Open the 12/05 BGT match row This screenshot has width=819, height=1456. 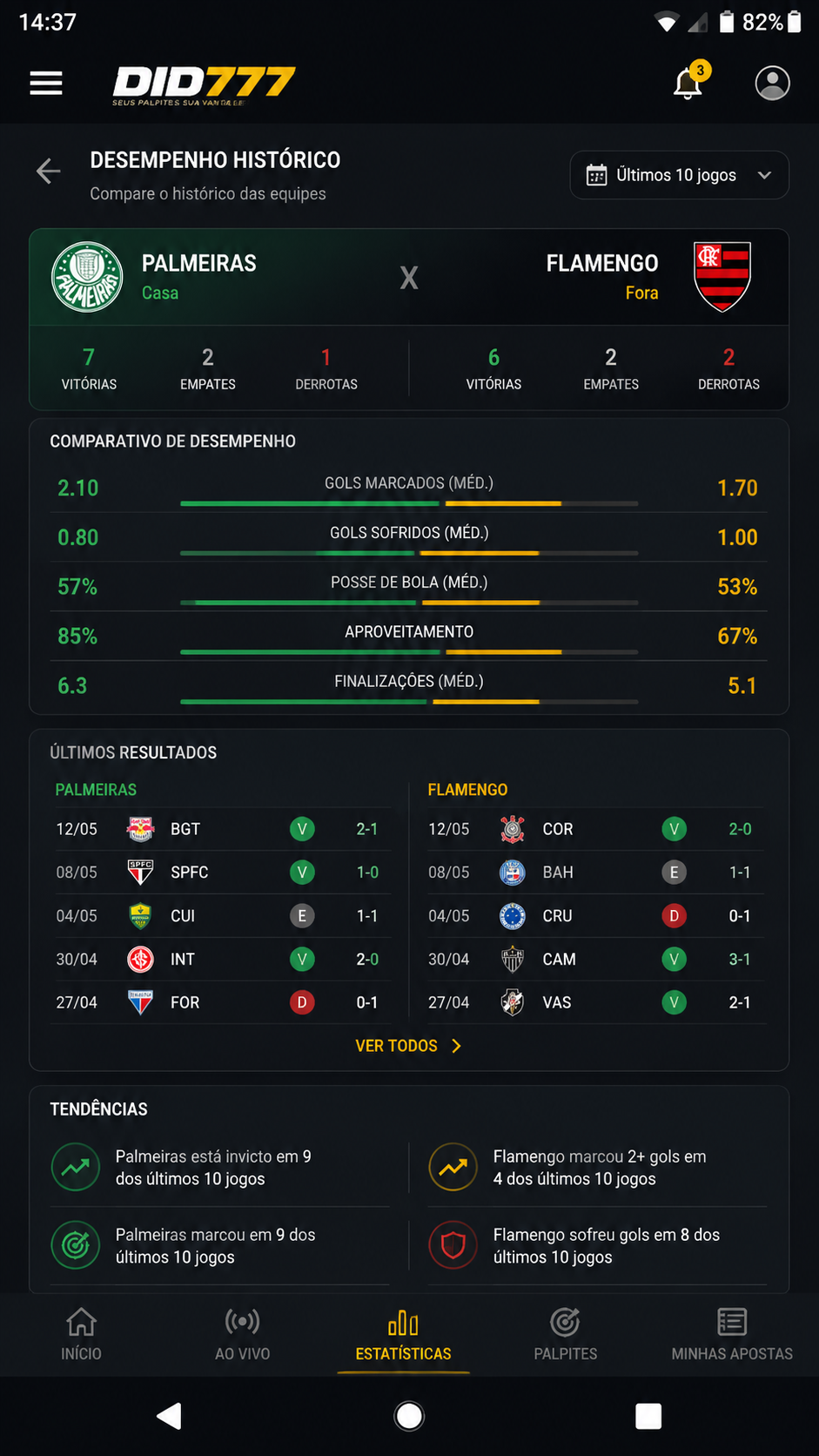(221, 829)
